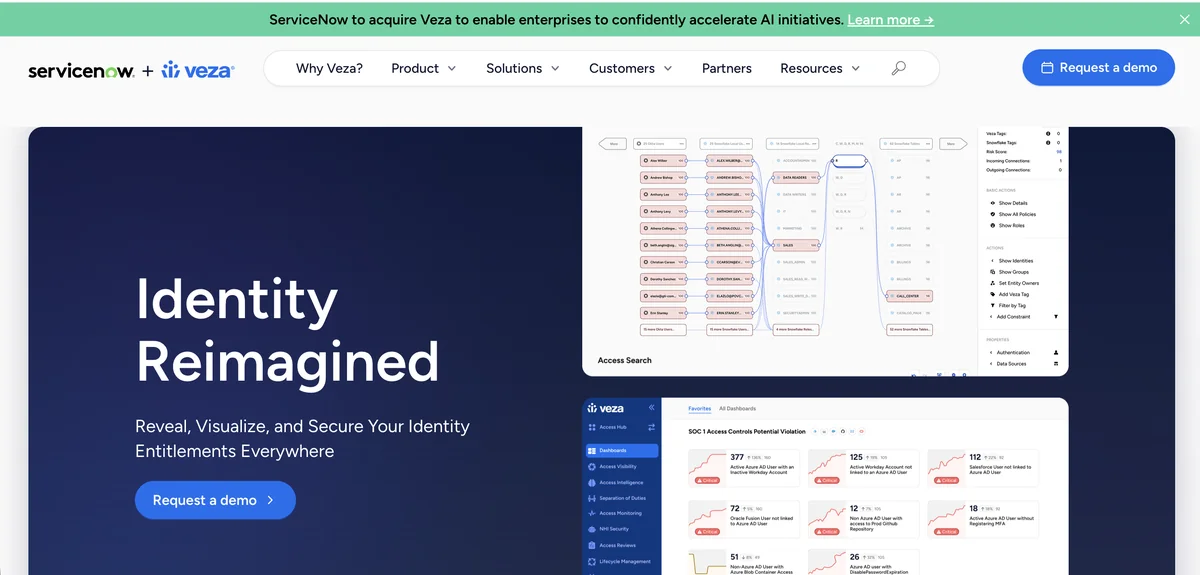Click Set Entity Owners action
Screen dimensions: 1200x575
pyautogui.click(x=1014, y=283)
